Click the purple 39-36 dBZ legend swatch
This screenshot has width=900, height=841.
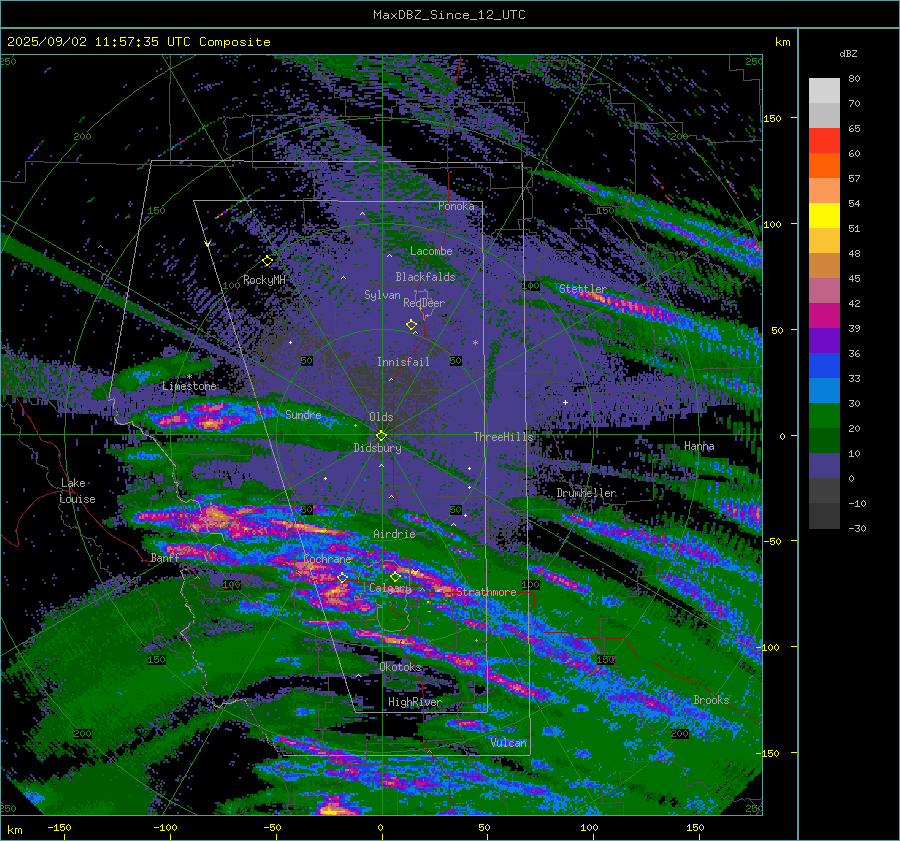(x=824, y=340)
